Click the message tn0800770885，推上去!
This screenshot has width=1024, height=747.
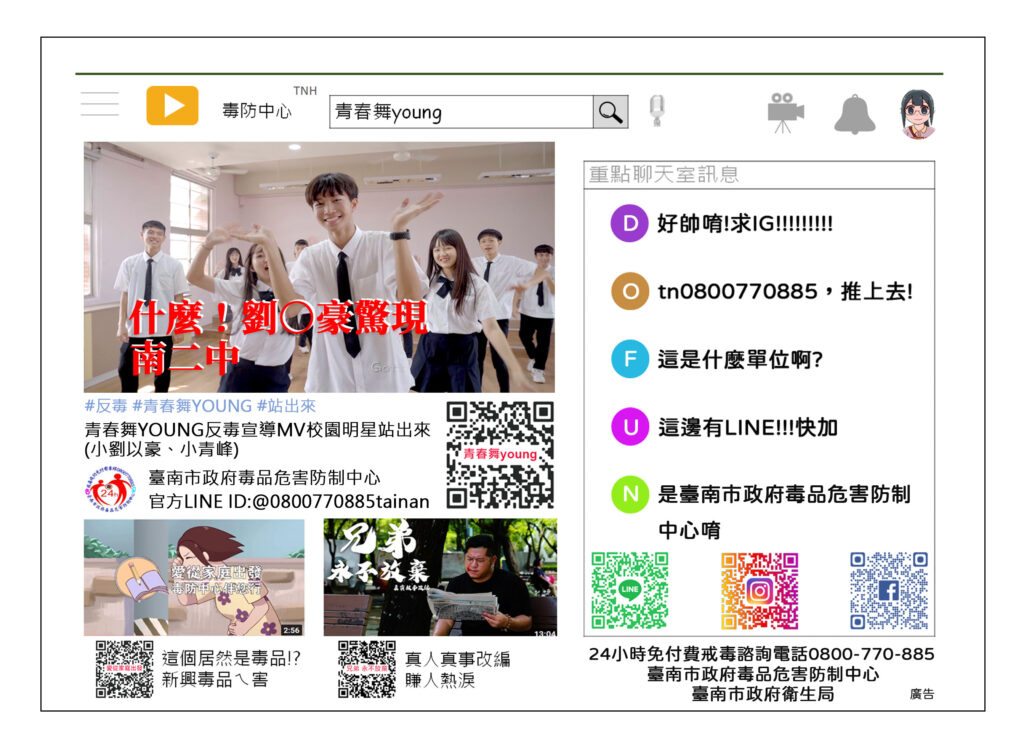pos(785,291)
